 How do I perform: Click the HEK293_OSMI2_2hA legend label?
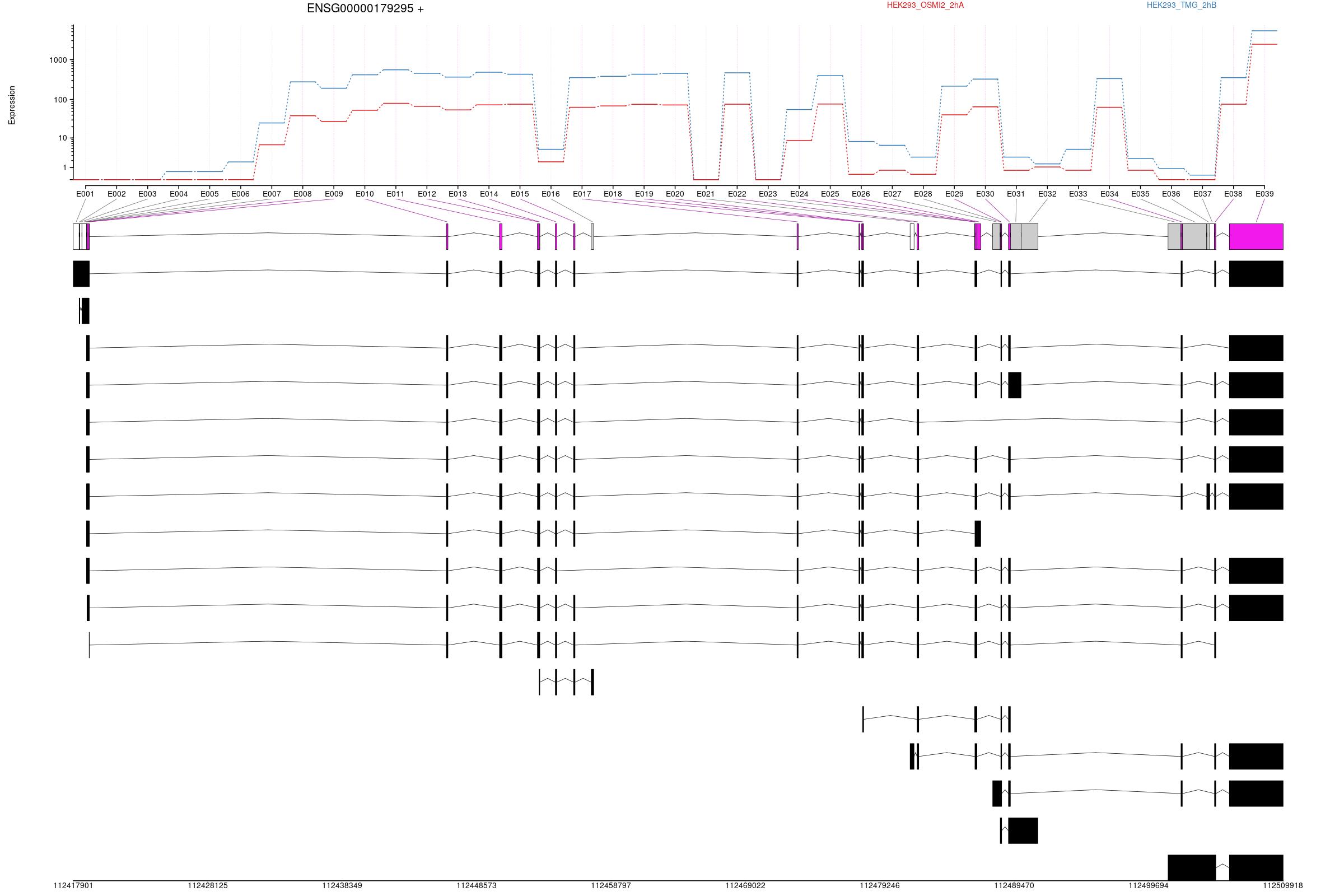click(925, 5)
